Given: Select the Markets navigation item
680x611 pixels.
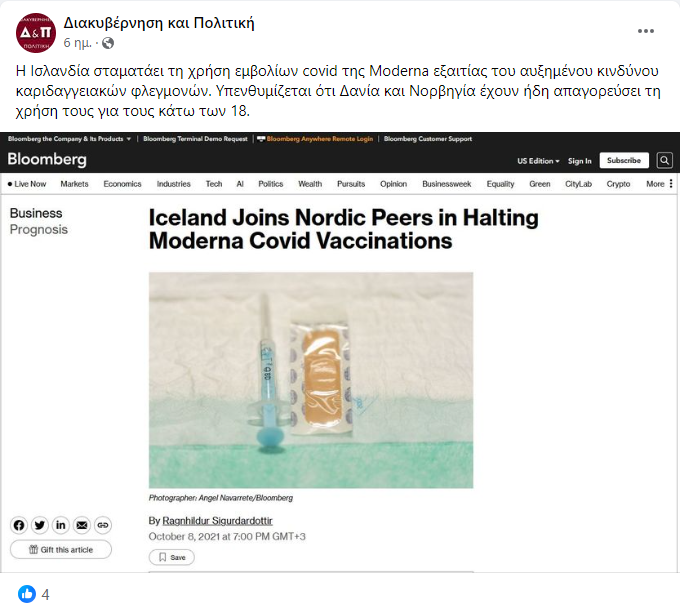Looking at the screenshot, I should point(74,184).
